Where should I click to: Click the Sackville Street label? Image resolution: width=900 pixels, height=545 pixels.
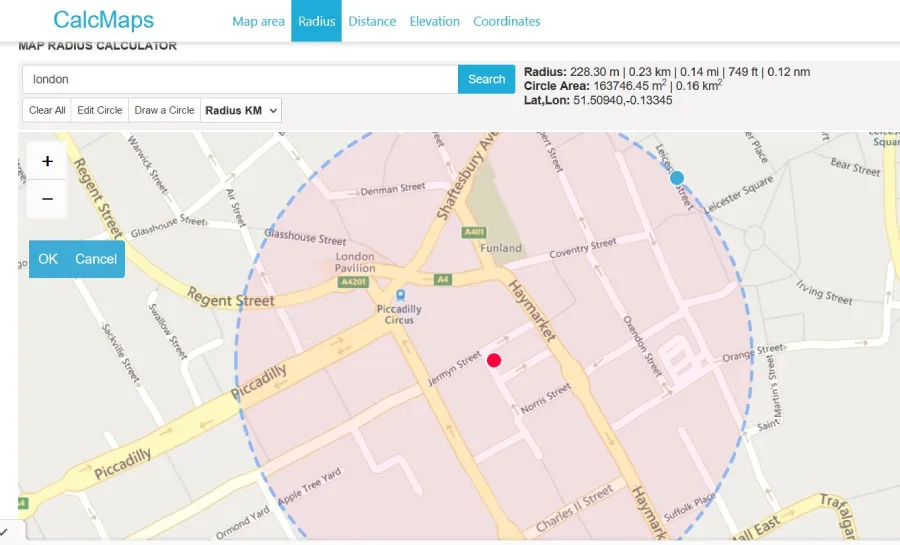point(121,353)
